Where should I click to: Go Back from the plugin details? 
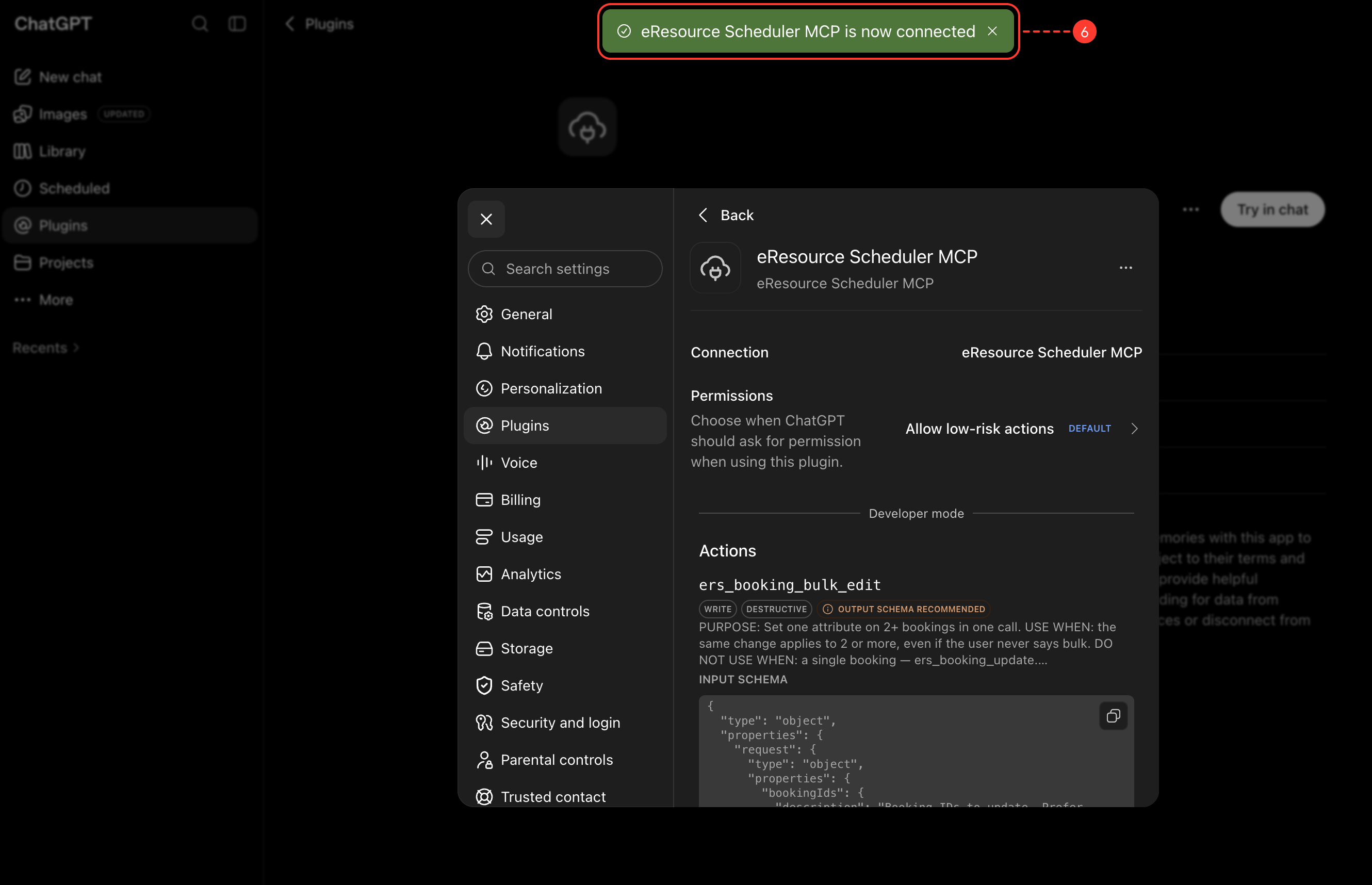pyautogui.click(x=725, y=215)
